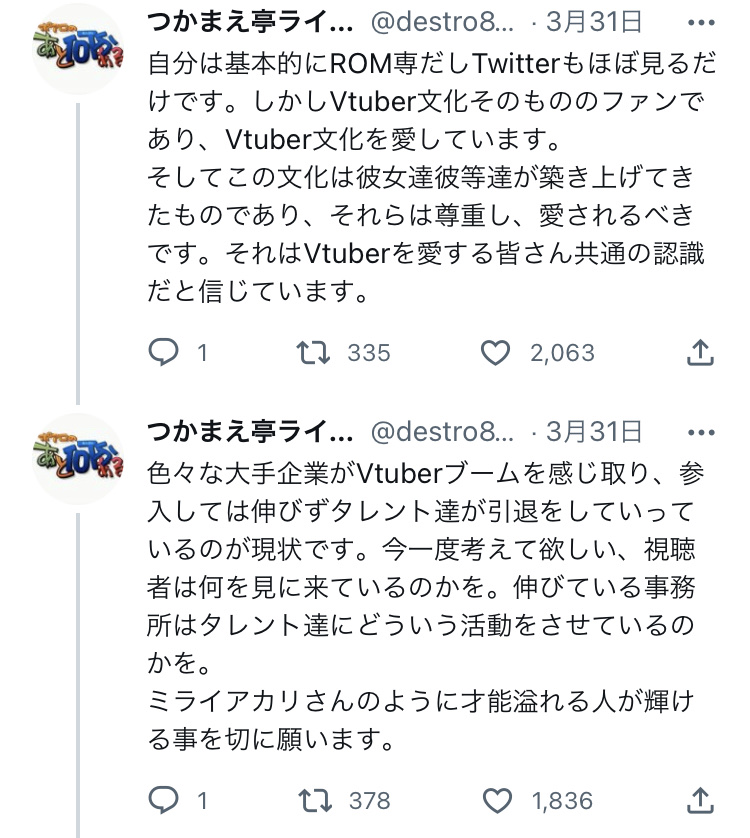Screen dimensions: 750x838
Task: Like the second tweet with 1,836 likes
Action: coord(497,800)
